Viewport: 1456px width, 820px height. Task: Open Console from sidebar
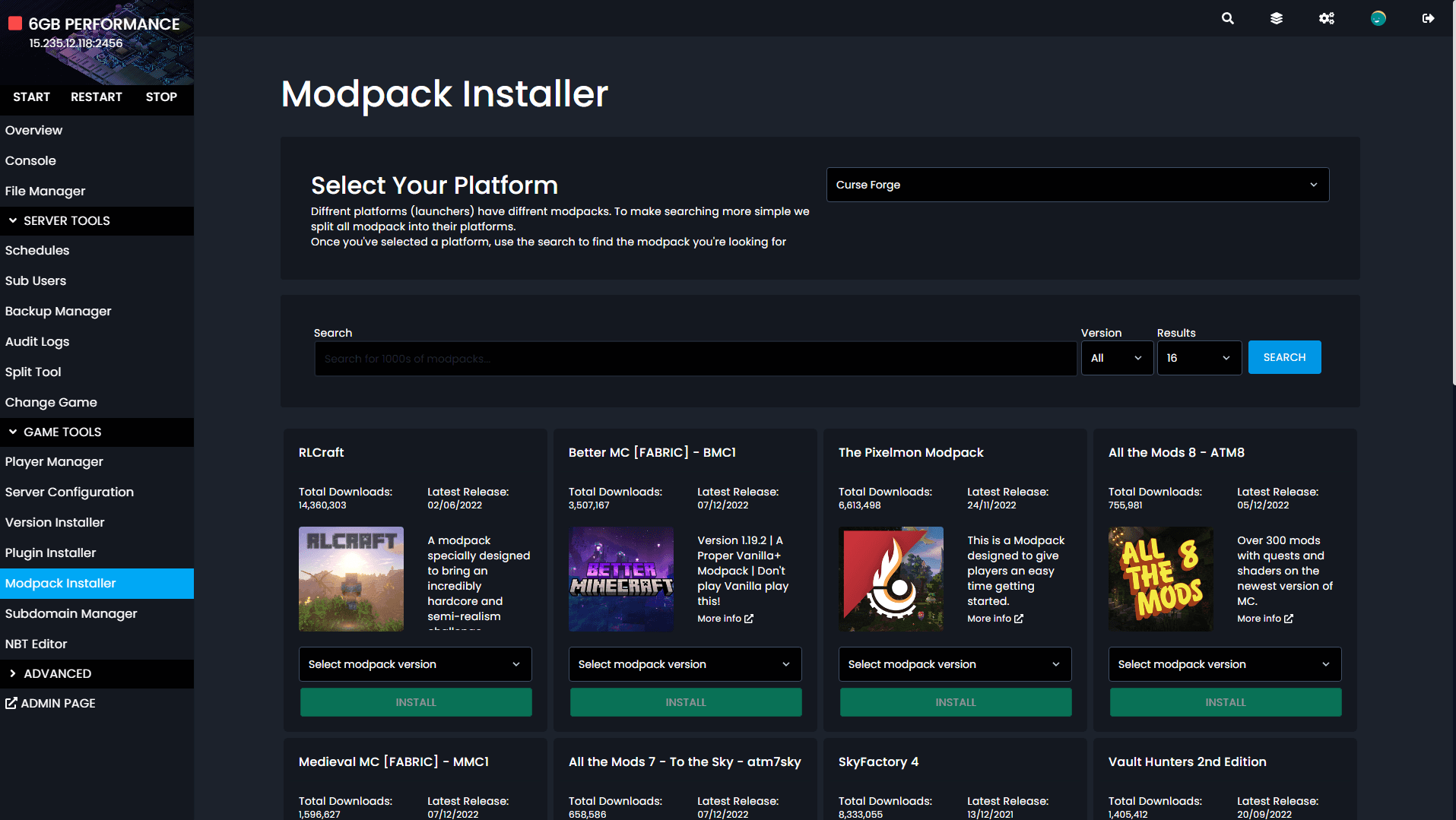97,160
